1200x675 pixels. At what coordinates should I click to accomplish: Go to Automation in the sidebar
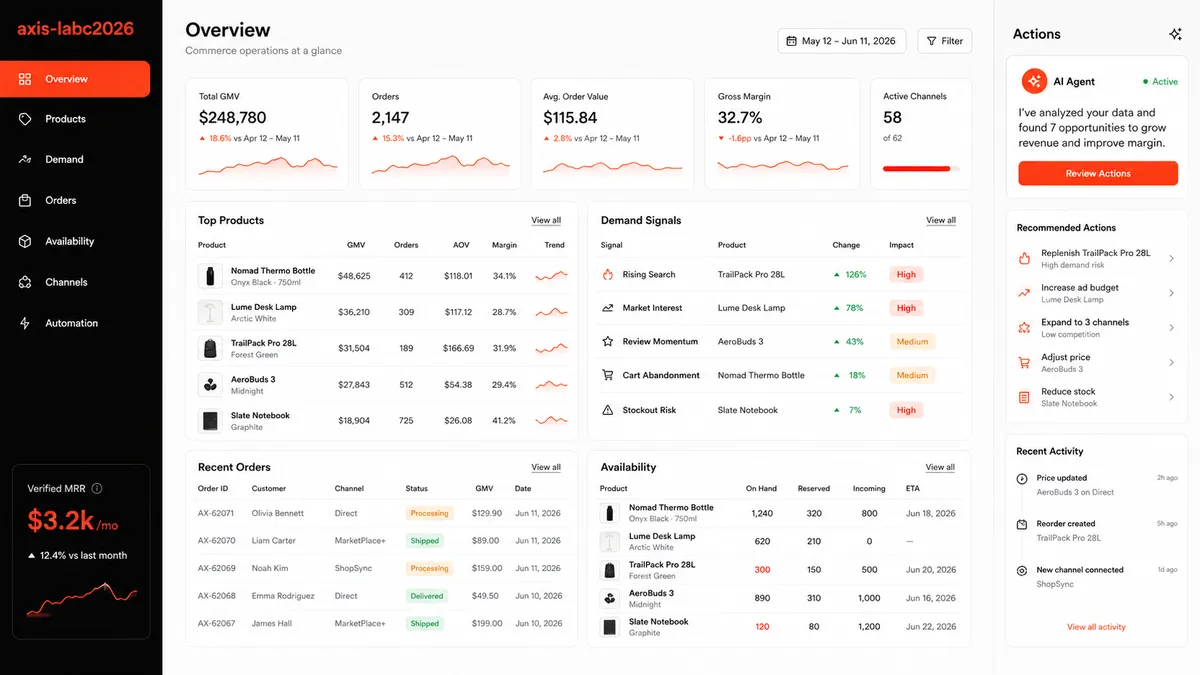click(x=75, y=323)
